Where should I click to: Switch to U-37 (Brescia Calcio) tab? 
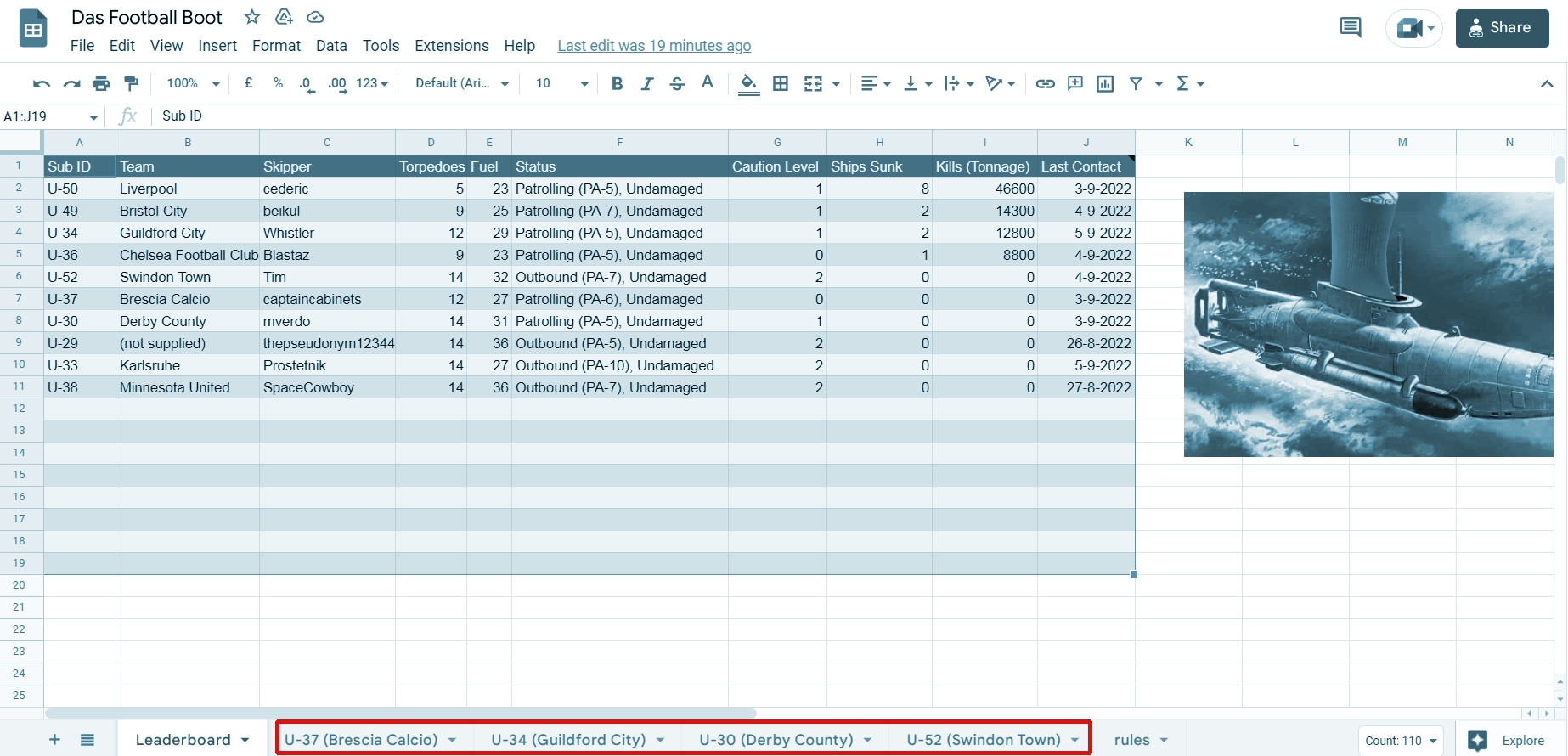coord(371,740)
